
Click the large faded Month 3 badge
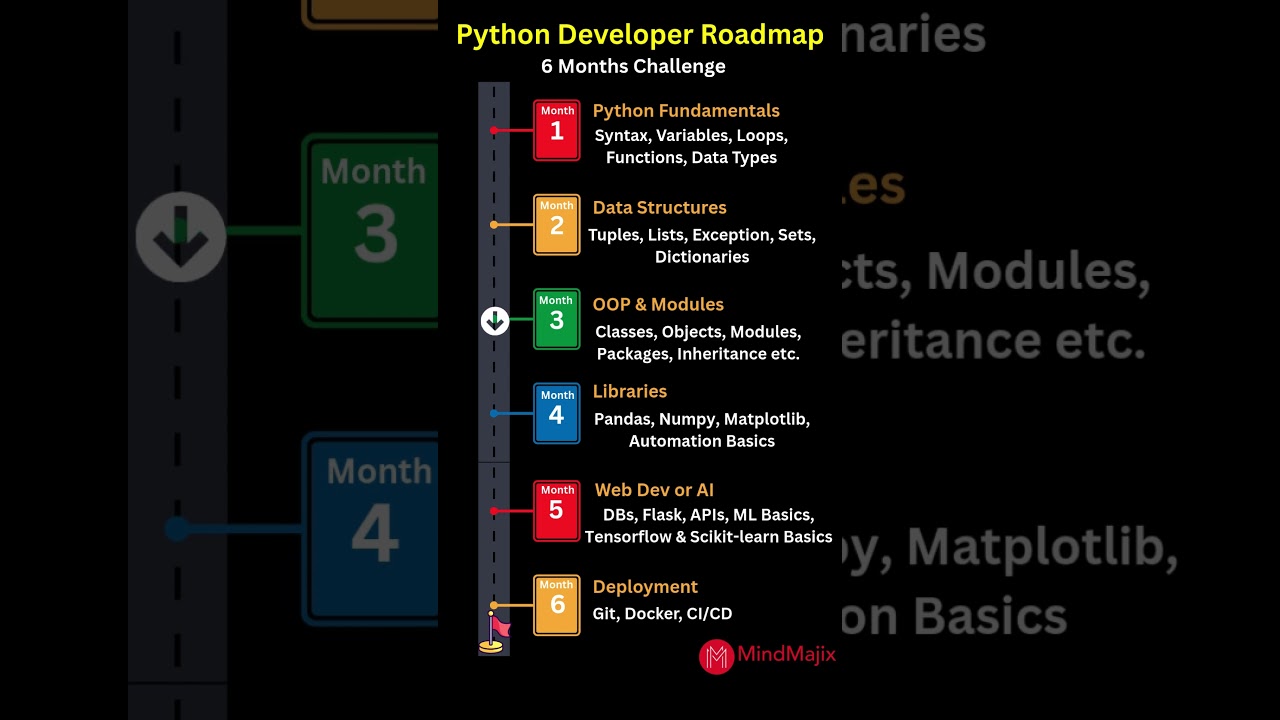click(x=370, y=230)
